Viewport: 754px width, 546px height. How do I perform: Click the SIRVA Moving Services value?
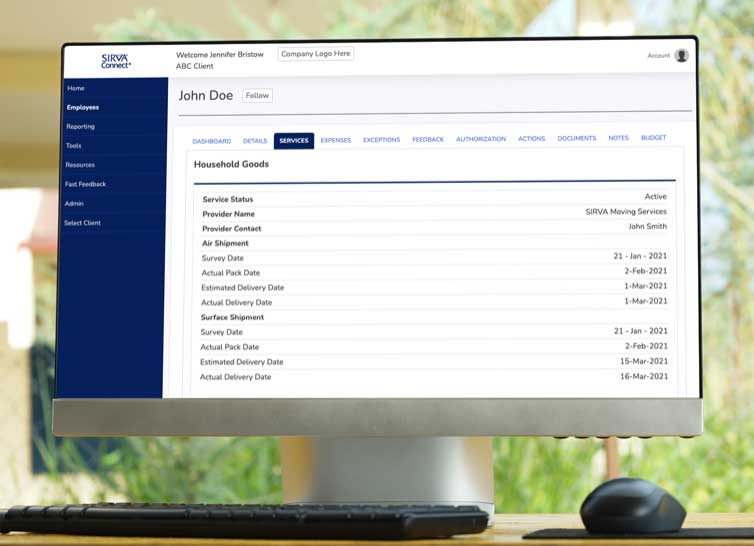[626, 212]
